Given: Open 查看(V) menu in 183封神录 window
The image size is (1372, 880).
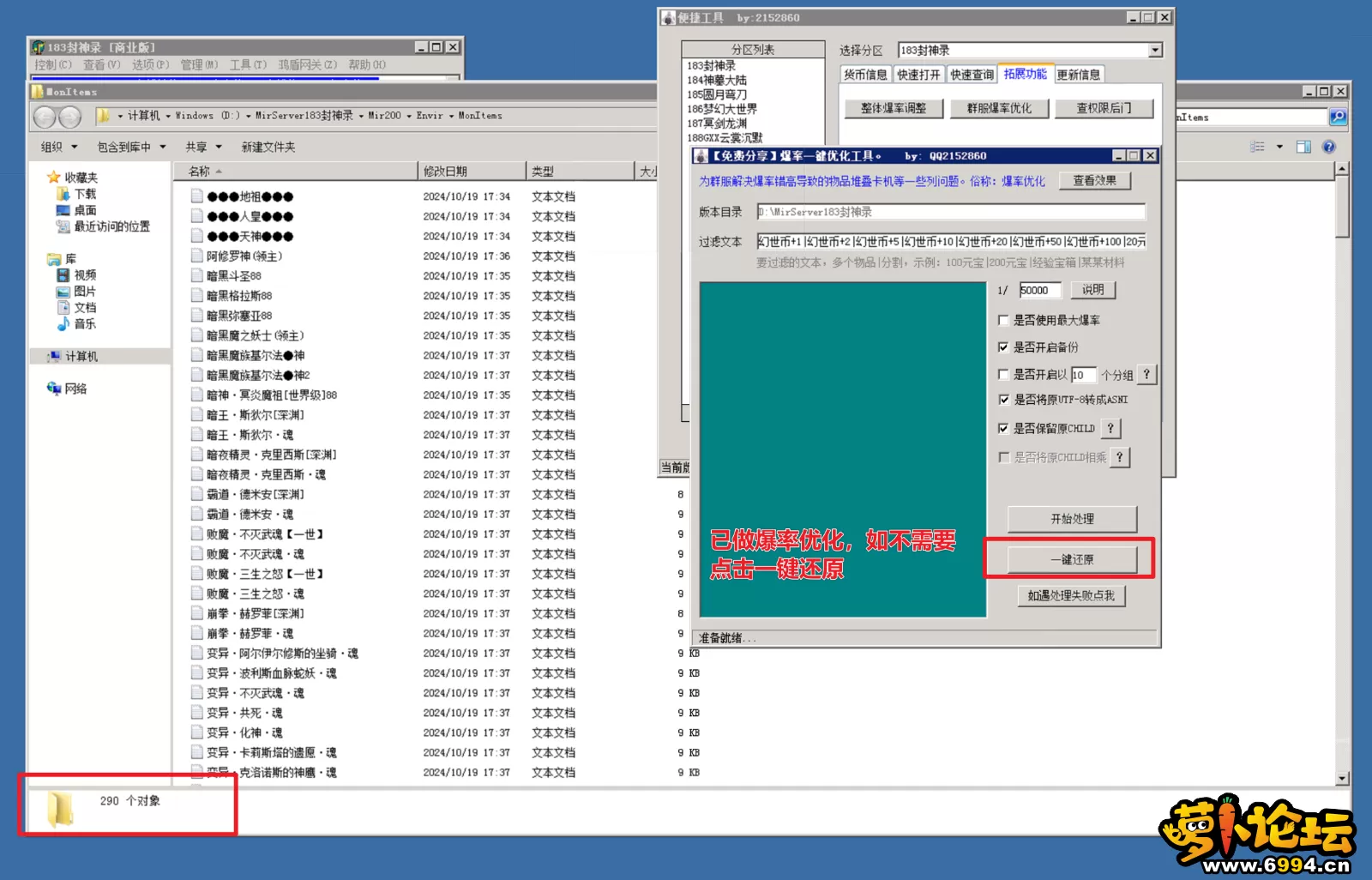Looking at the screenshot, I should 101,64.
